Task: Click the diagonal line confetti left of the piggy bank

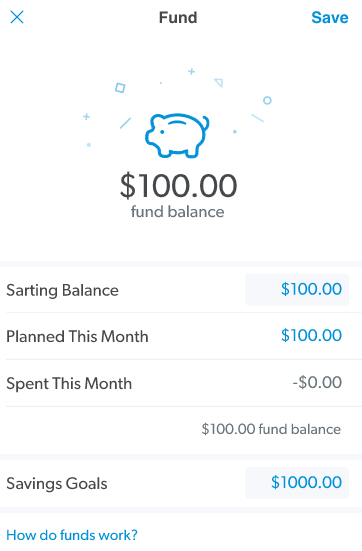Action: 125,123
